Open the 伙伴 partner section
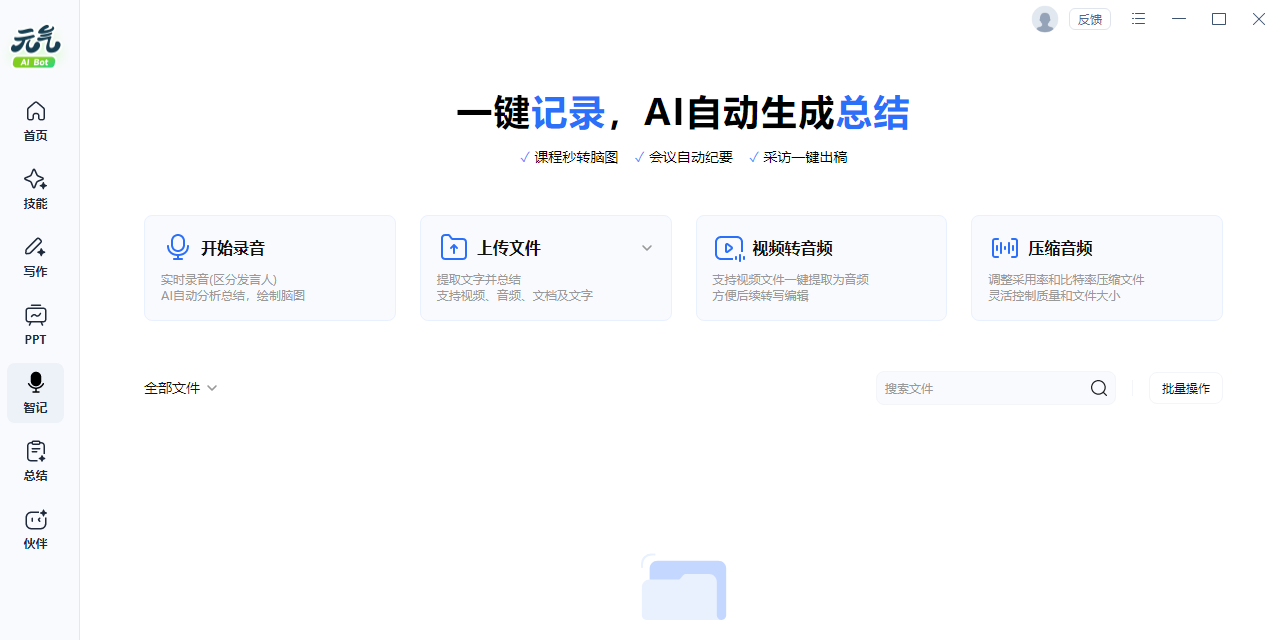The height and width of the screenshot is (640, 1280). (x=35, y=528)
